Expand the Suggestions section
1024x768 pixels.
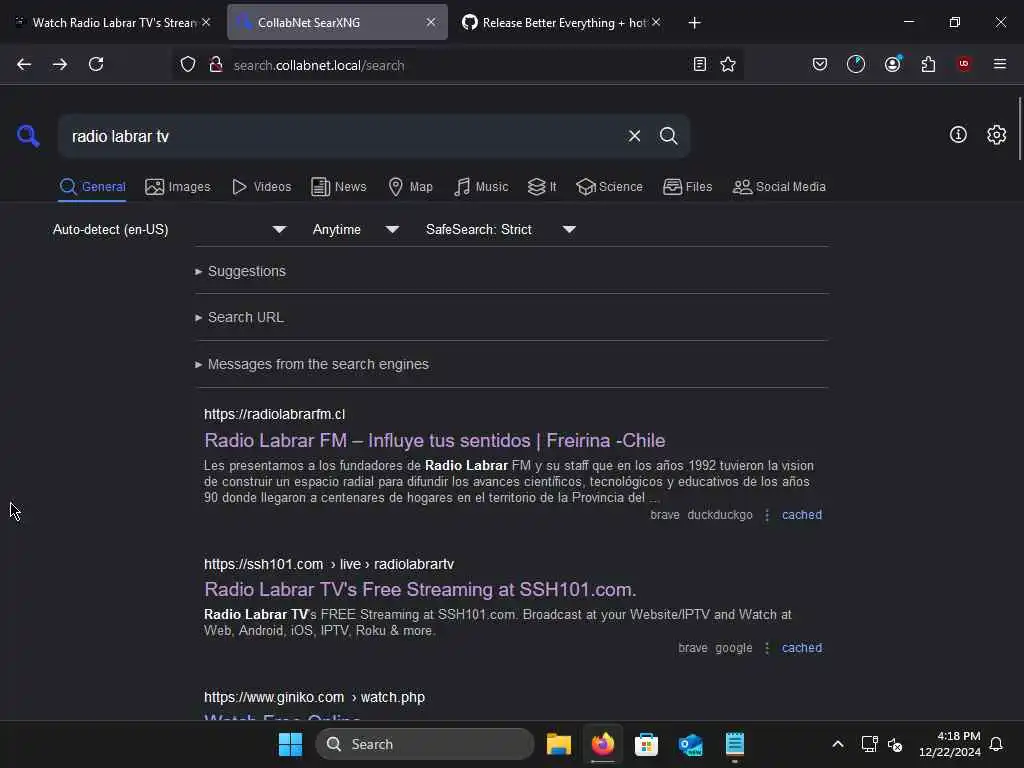click(x=240, y=271)
